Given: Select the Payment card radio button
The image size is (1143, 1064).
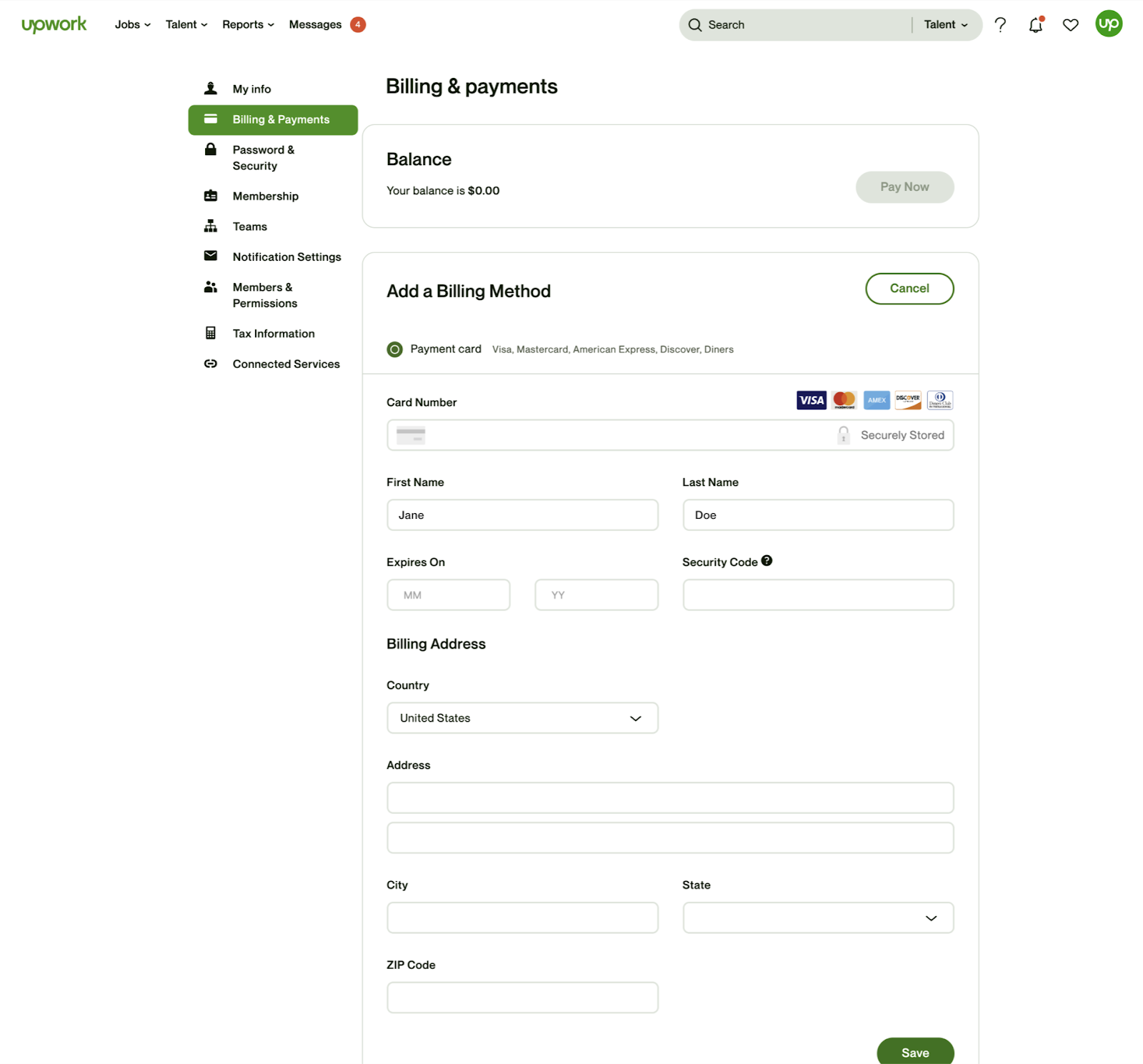Looking at the screenshot, I should 394,349.
